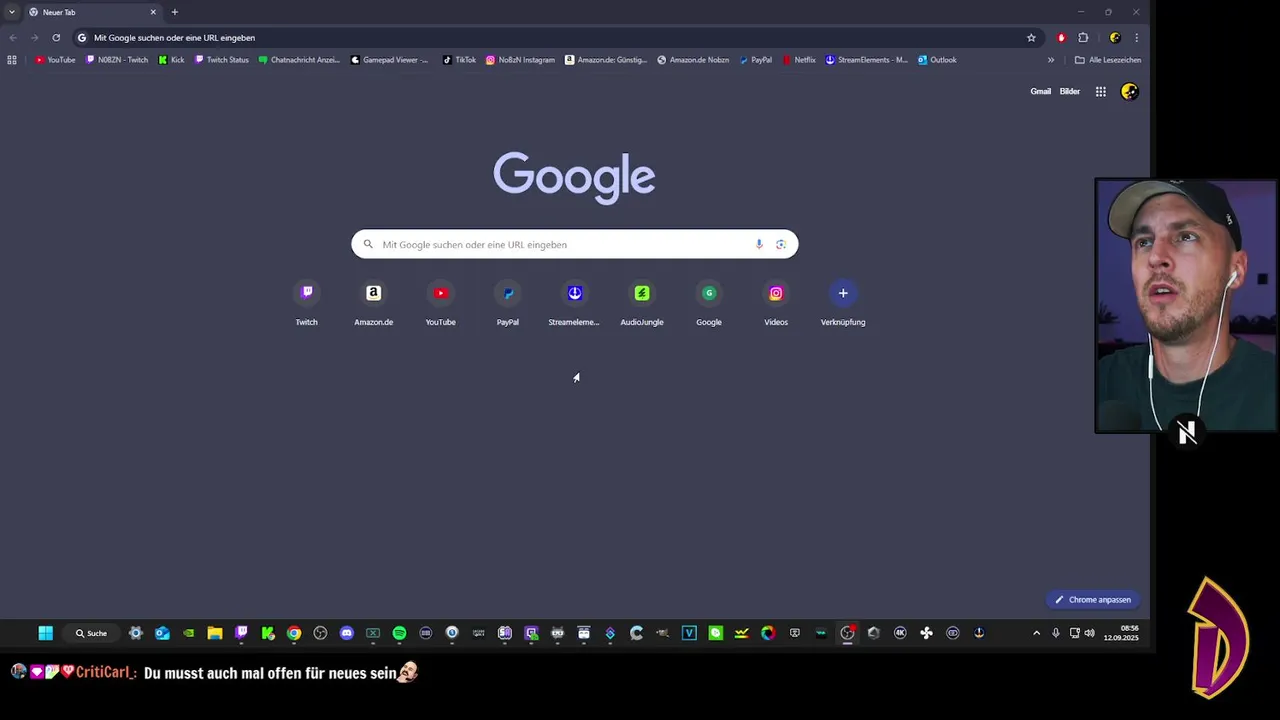The image size is (1280, 720).
Task: Open Twitch Status bookmark
Action: click(x=221, y=60)
